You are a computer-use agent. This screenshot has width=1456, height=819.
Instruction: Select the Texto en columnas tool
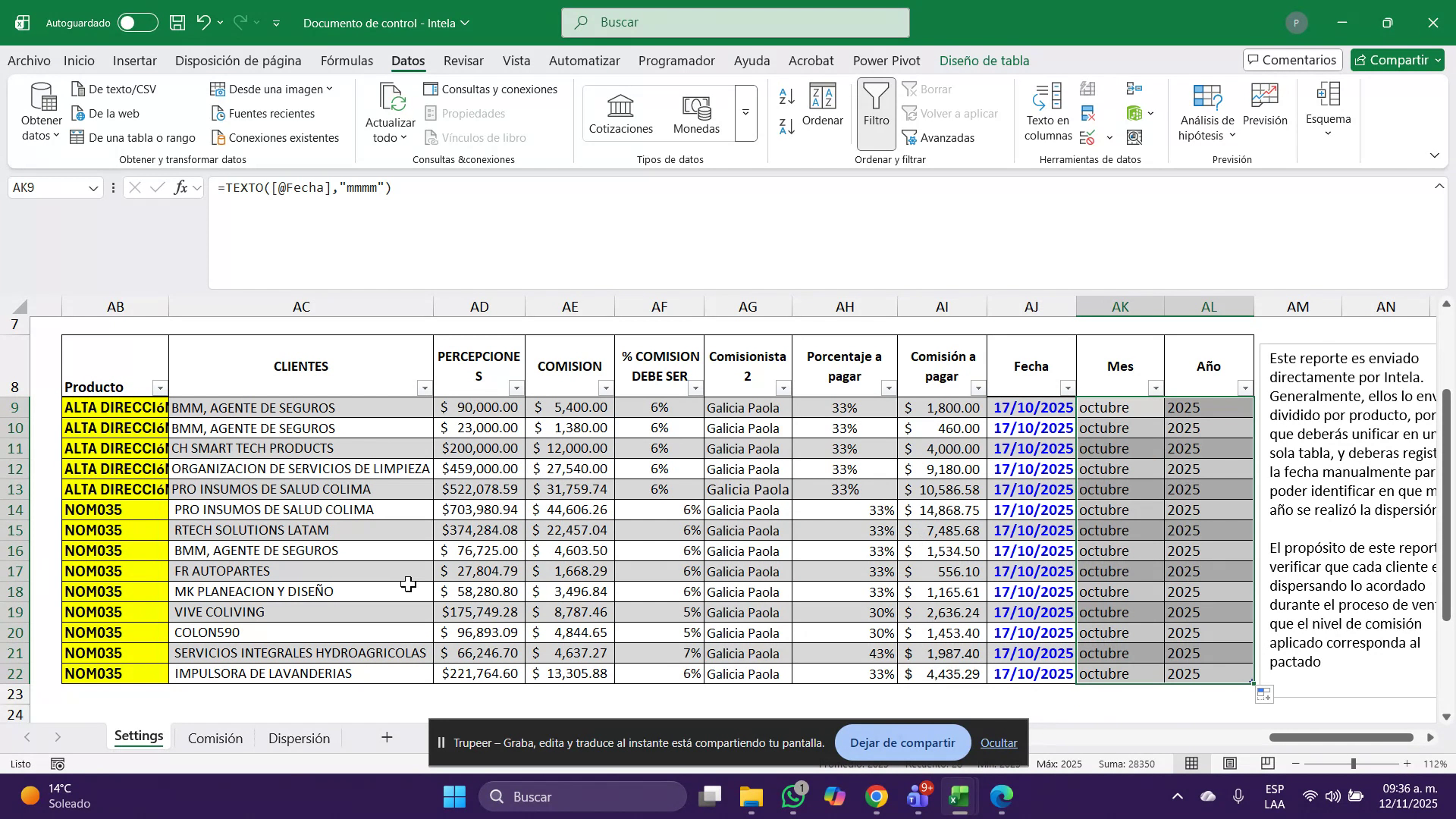pyautogui.click(x=1046, y=112)
